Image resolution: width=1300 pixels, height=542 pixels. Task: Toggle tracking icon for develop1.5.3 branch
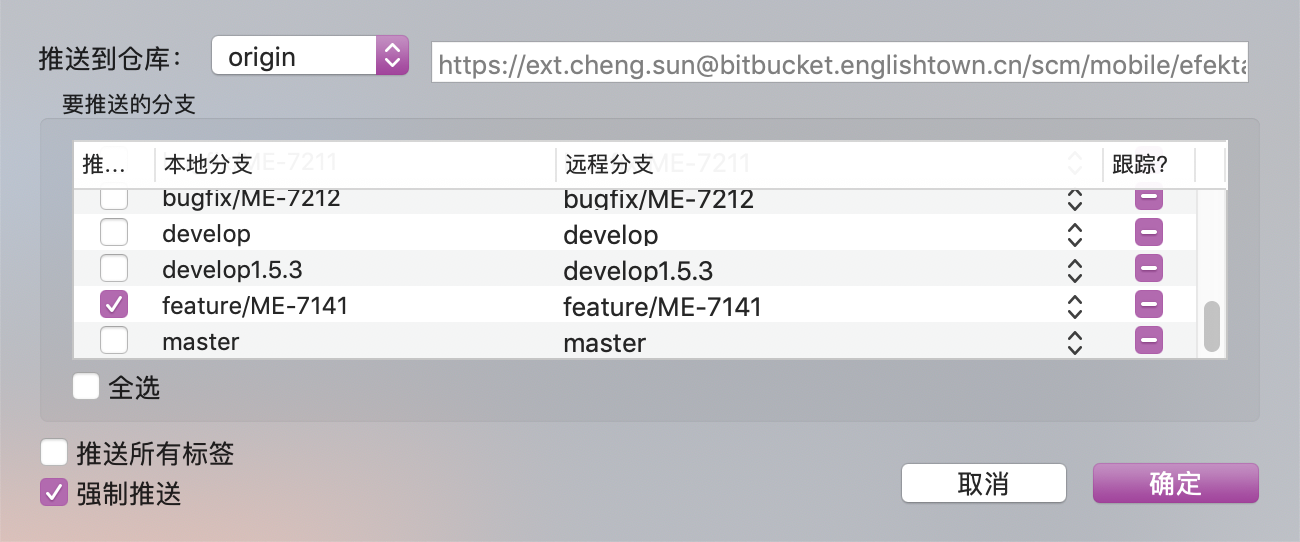click(x=1149, y=268)
